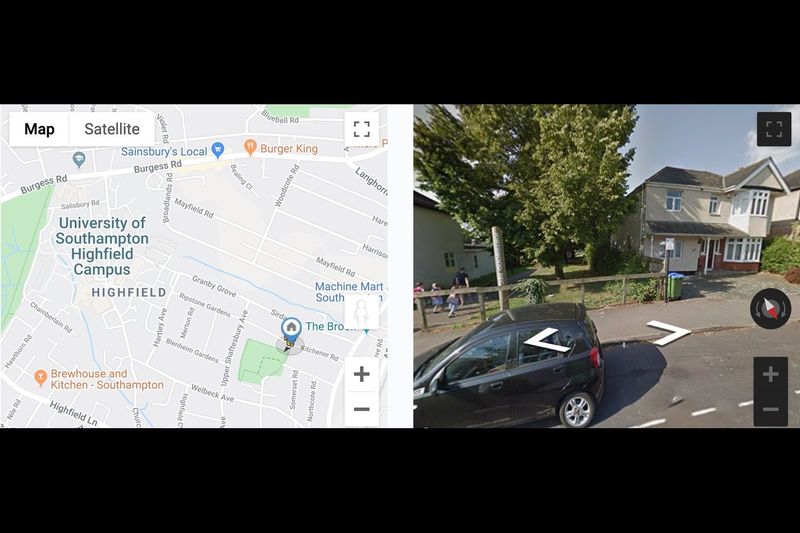Select the Map view tab
Image resolution: width=800 pixels, height=533 pixels.
point(39,129)
